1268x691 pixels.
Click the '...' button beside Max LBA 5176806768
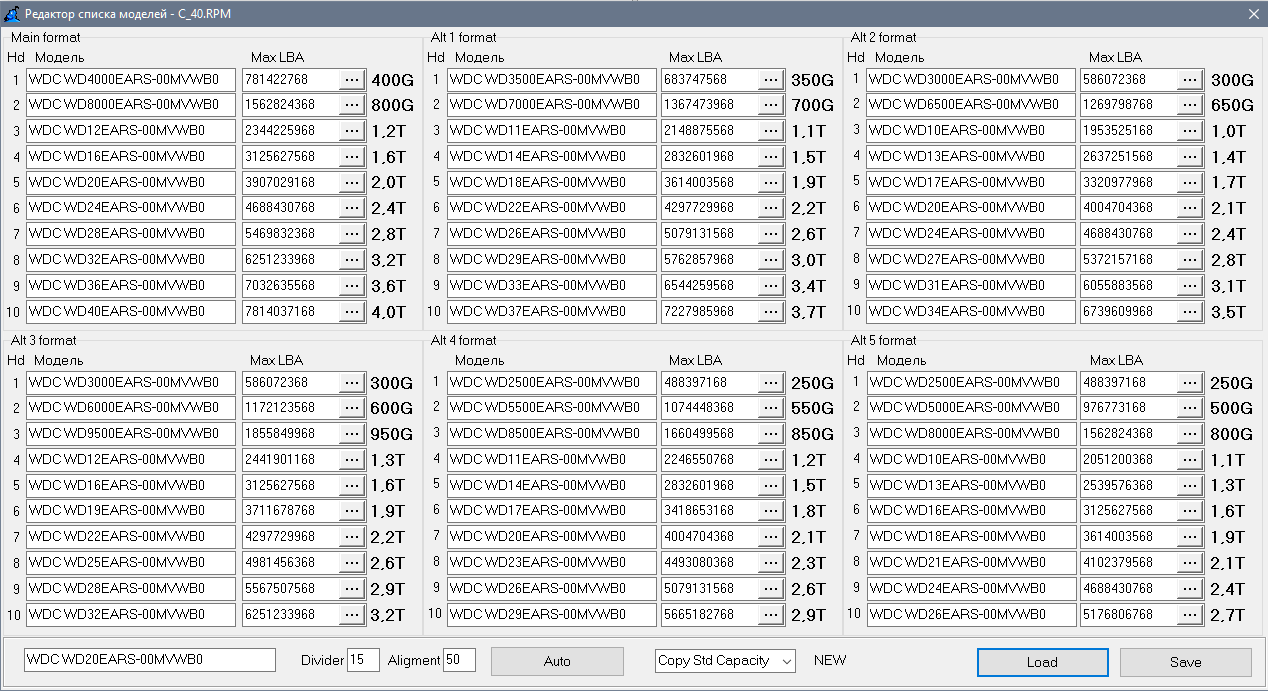1191,614
